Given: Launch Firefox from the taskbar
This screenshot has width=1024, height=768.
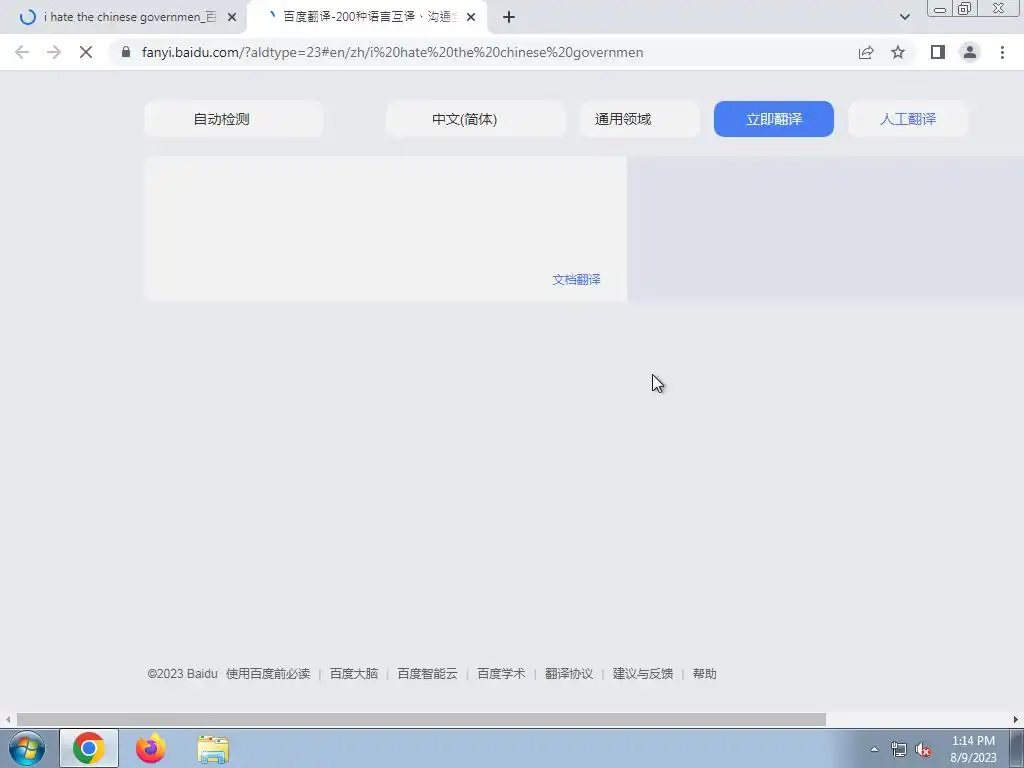Looking at the screenshot, I should pyautogui.click(x=151, y=748).
